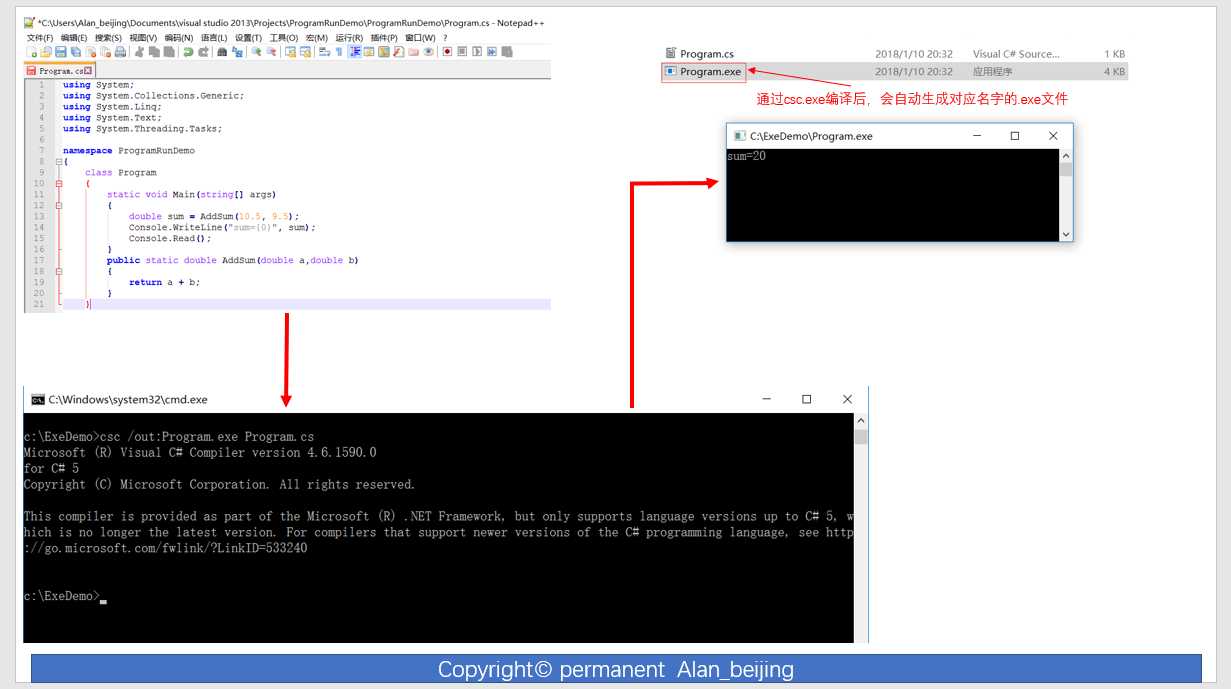Image resolution: width=1231 pixels, height=689 pixels.
Task: Click 'namespace ProgramRunDemo' code line
Action: click(129, 150)
